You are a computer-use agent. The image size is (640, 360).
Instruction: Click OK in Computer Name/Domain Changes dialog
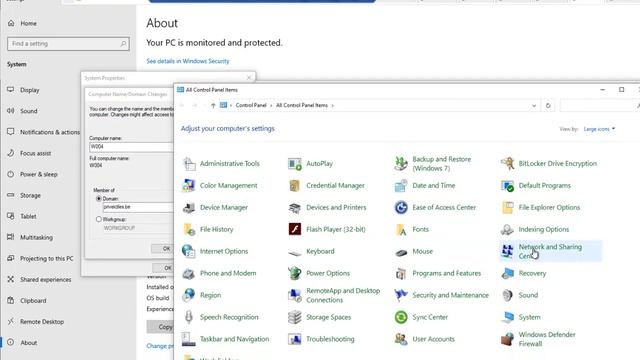(162, 249)
